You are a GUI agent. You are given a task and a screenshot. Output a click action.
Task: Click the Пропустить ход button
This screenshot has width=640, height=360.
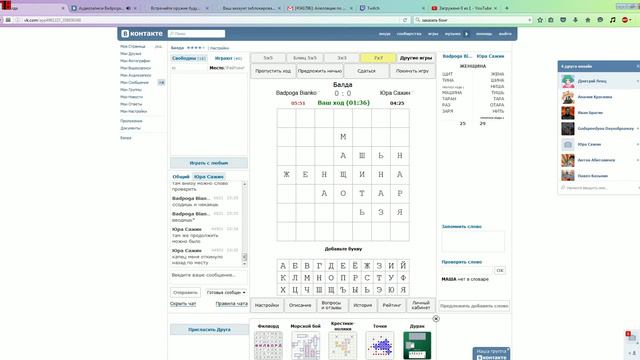(273, 71)
